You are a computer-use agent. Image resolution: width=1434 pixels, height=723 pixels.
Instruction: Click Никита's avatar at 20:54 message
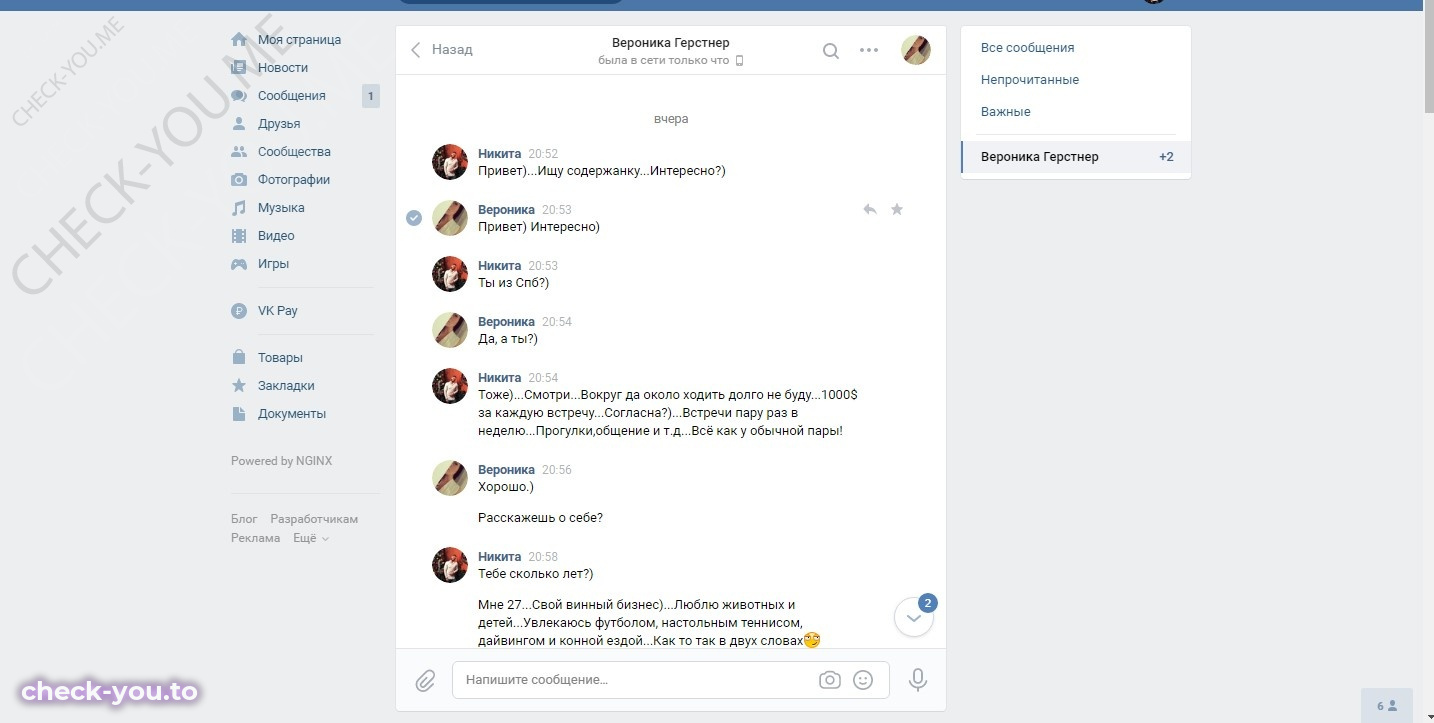click(x=450, y=386)
